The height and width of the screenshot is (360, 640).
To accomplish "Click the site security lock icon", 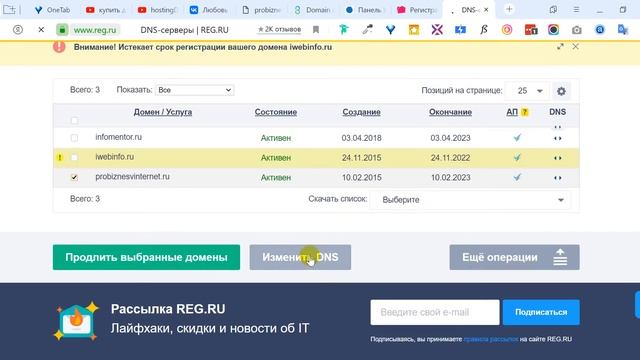I will click(62, 30).
